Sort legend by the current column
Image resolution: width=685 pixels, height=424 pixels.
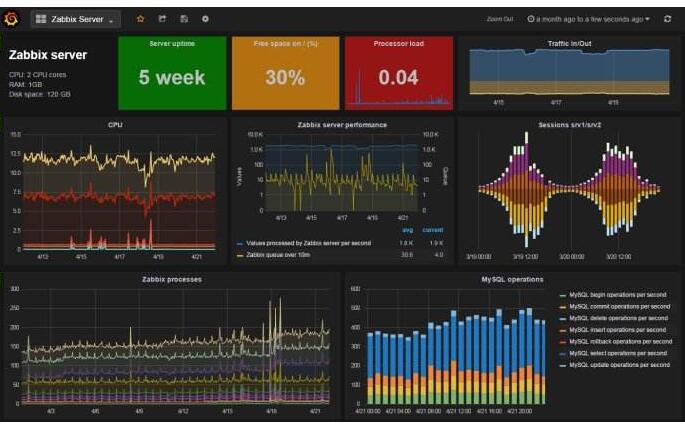point(432,230)
